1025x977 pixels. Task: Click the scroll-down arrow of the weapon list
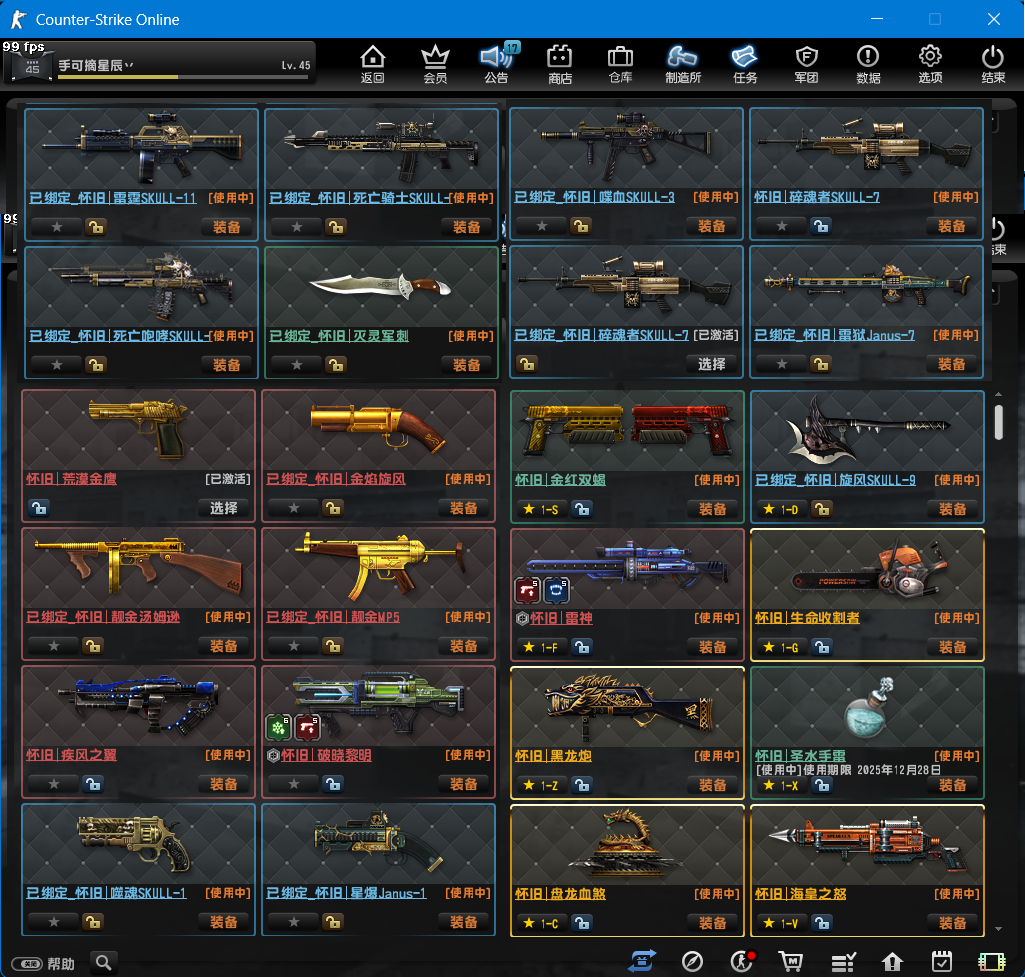[x=998, y=929]
